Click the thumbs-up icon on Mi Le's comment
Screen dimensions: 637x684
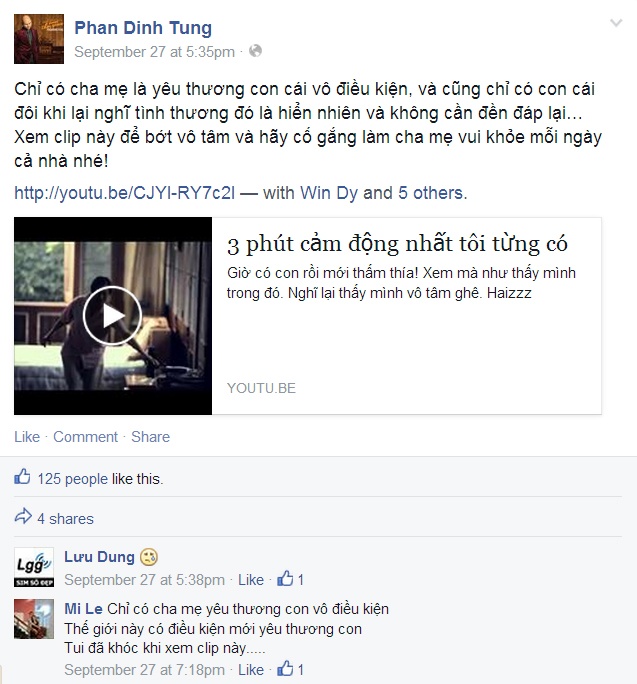285,668
